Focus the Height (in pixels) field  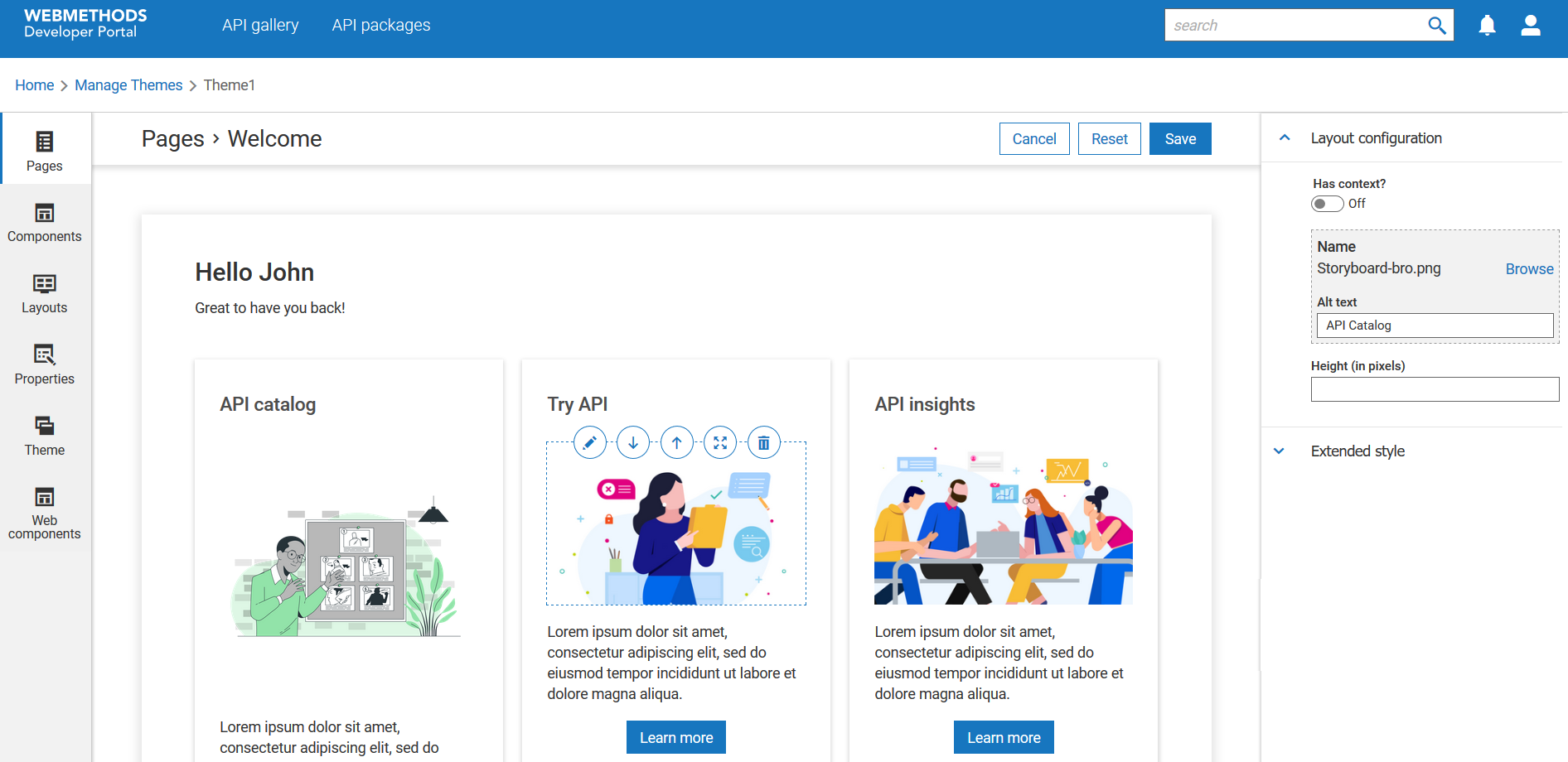(1435, 389)
